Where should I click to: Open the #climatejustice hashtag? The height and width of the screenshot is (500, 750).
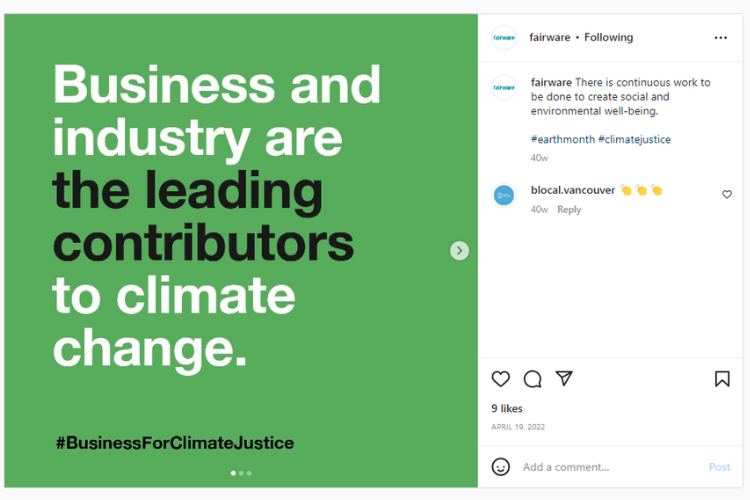[x=634, y=139]
